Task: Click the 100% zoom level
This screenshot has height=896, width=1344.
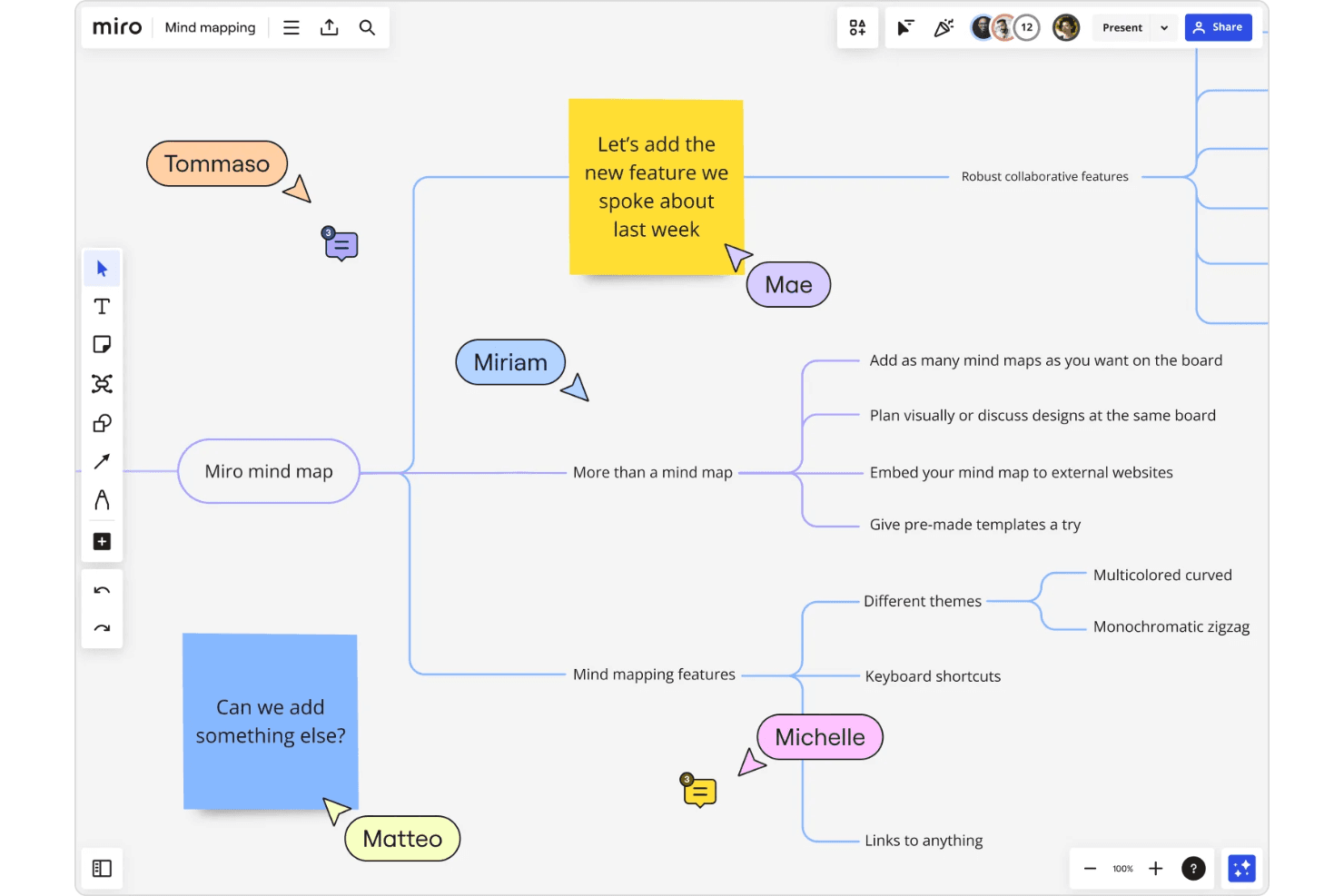Action: (x=1123, y=869)
